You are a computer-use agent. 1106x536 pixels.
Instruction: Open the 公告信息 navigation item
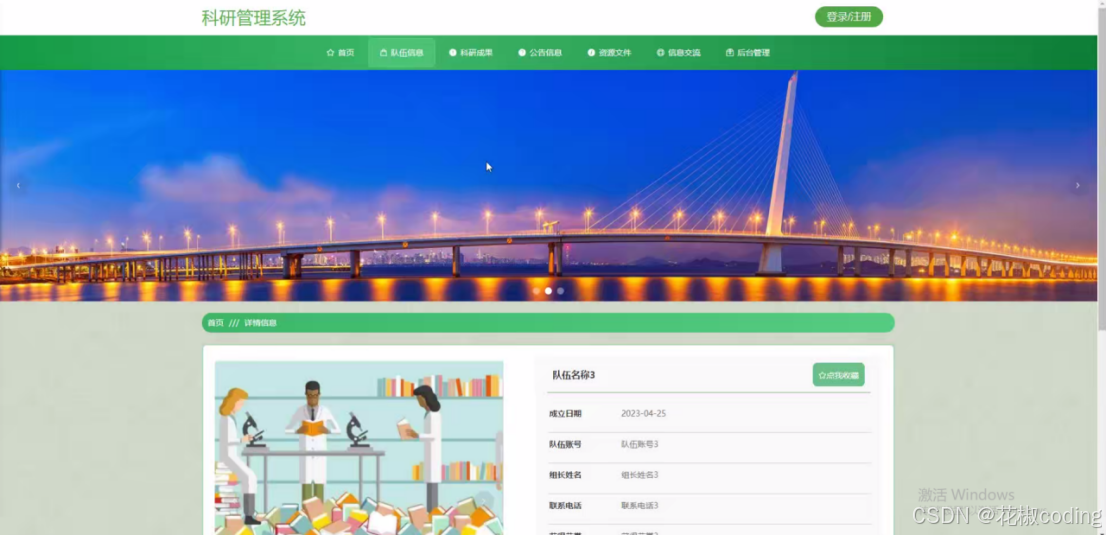(x=540, y=53)
